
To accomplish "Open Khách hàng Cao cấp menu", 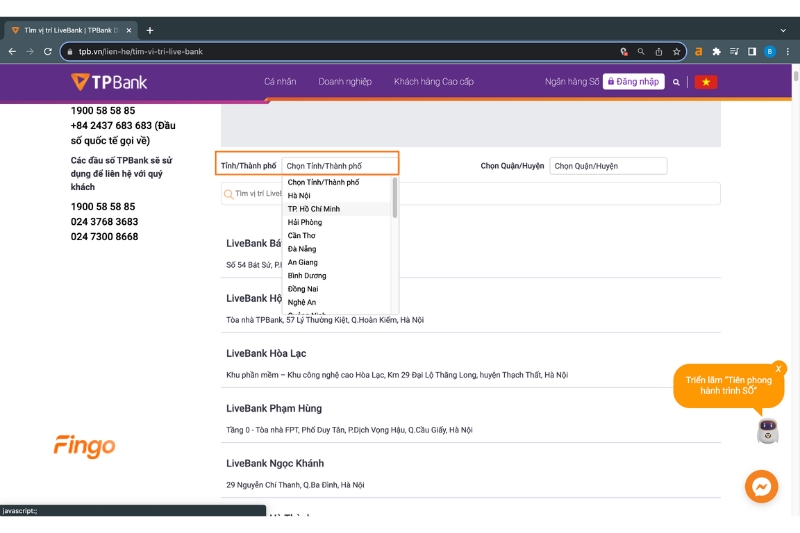I will (434, 82).
